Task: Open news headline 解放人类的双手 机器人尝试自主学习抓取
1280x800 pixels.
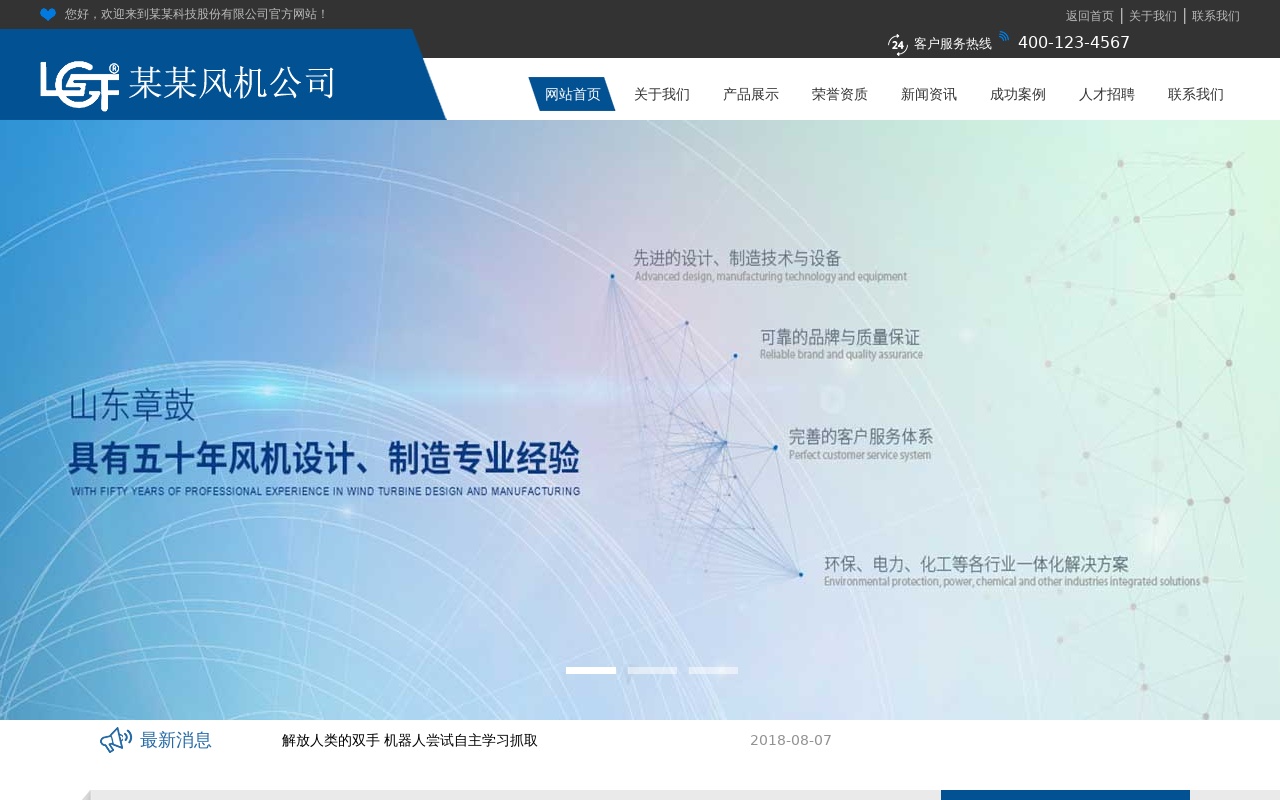Action: (x=410, y=741)
